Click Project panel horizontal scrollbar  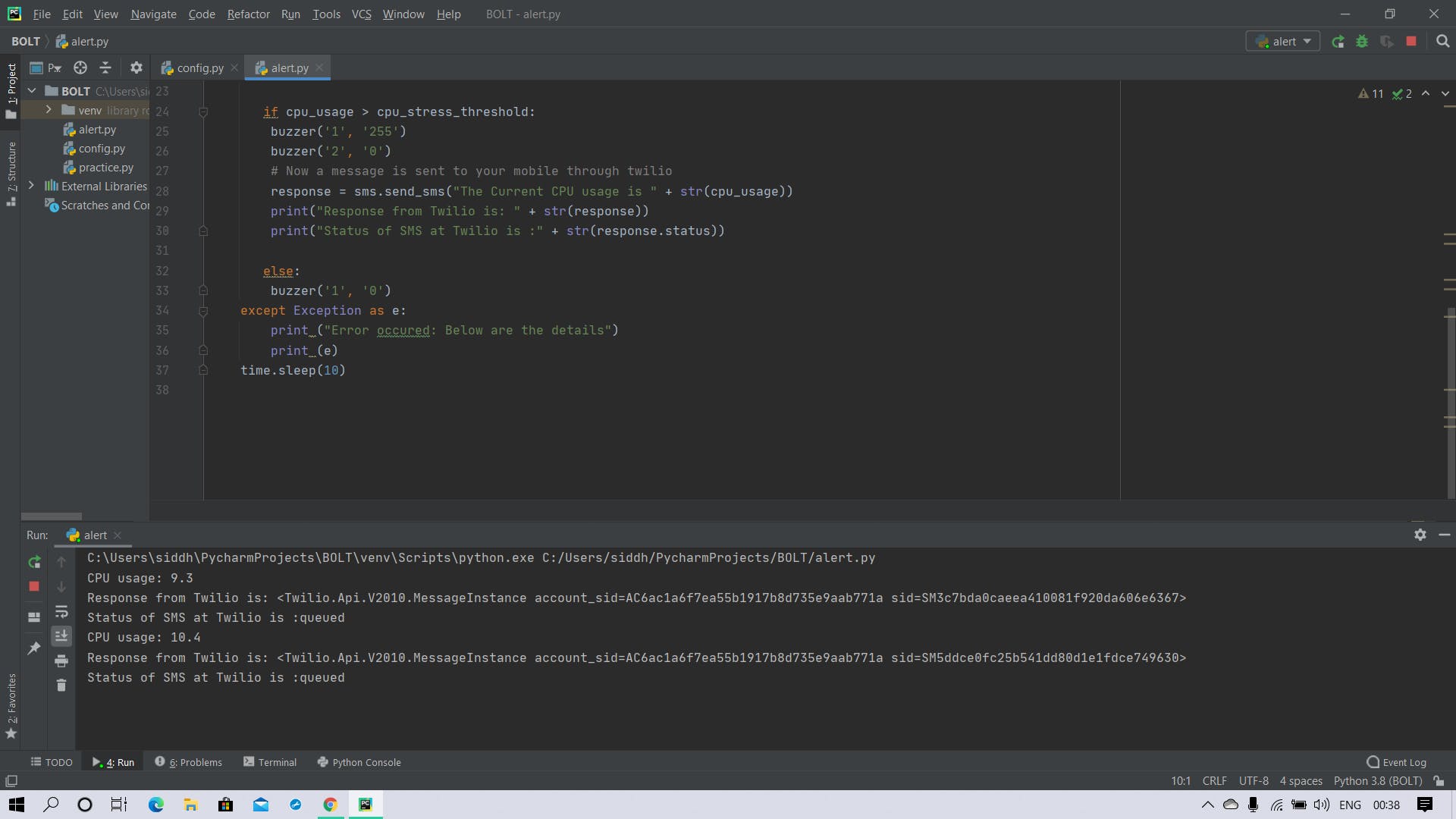click(52, 516)
